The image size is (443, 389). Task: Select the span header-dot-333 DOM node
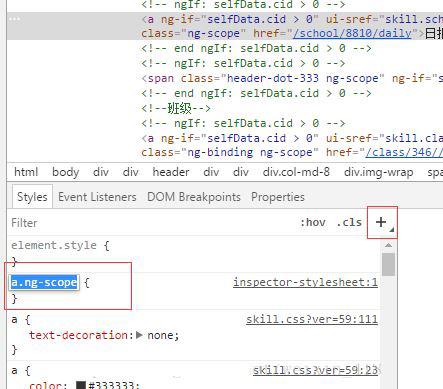click(x=292, y=78)
